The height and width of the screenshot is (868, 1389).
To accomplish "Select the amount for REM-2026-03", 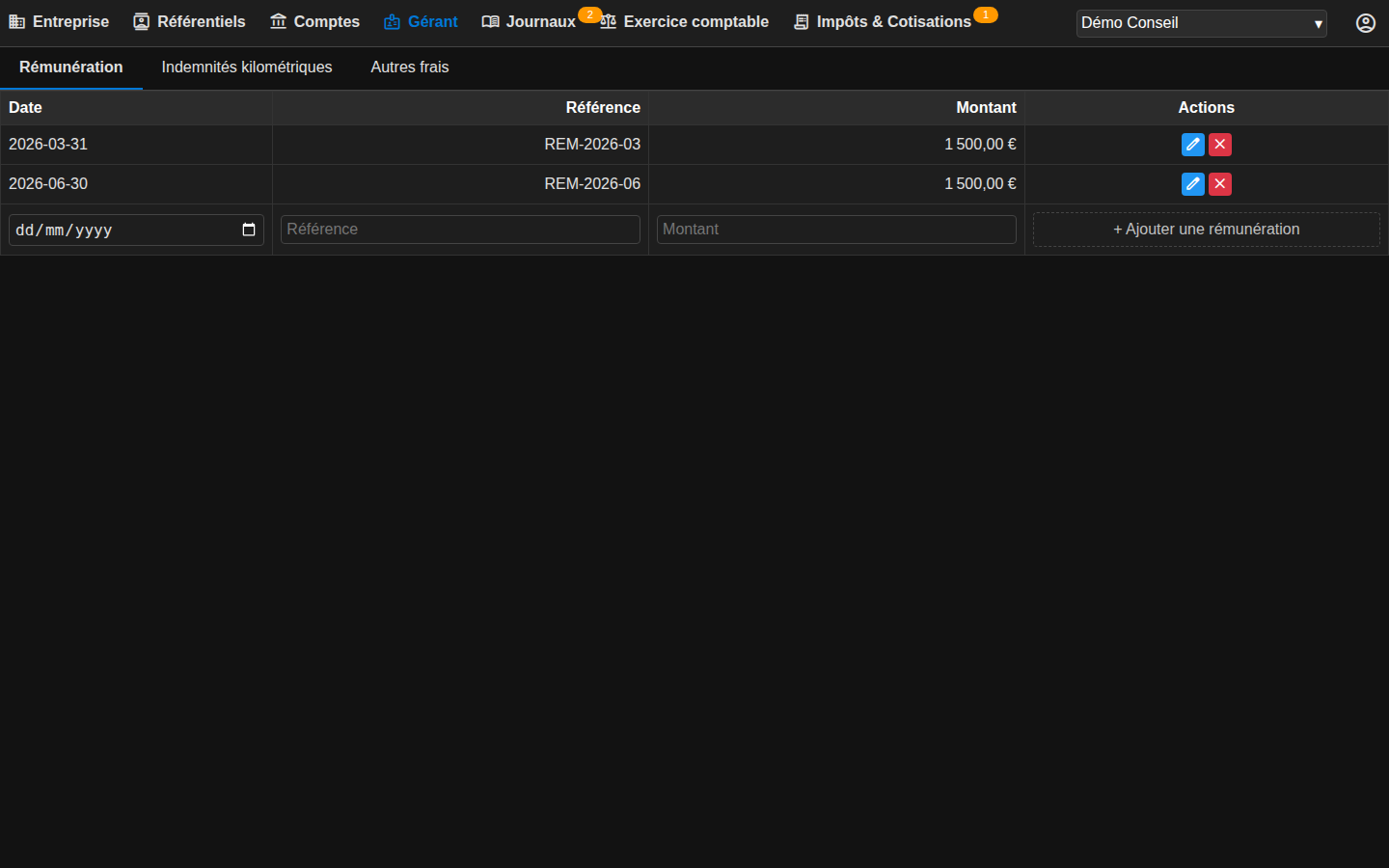I will click(x=836, y=145).
